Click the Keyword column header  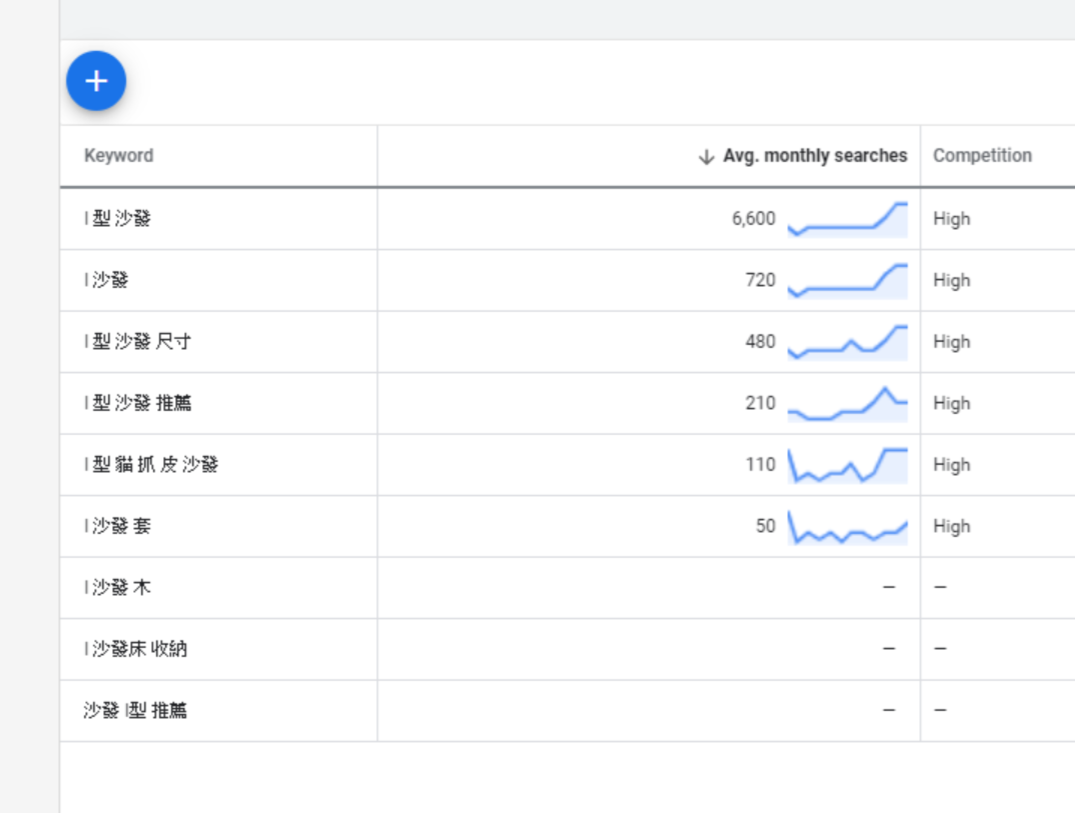click(119, 156)
